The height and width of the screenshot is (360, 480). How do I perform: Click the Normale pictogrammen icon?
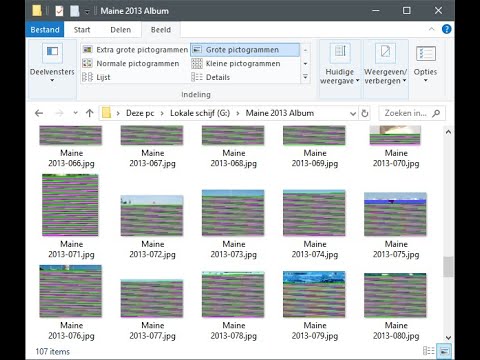(87, 63)
